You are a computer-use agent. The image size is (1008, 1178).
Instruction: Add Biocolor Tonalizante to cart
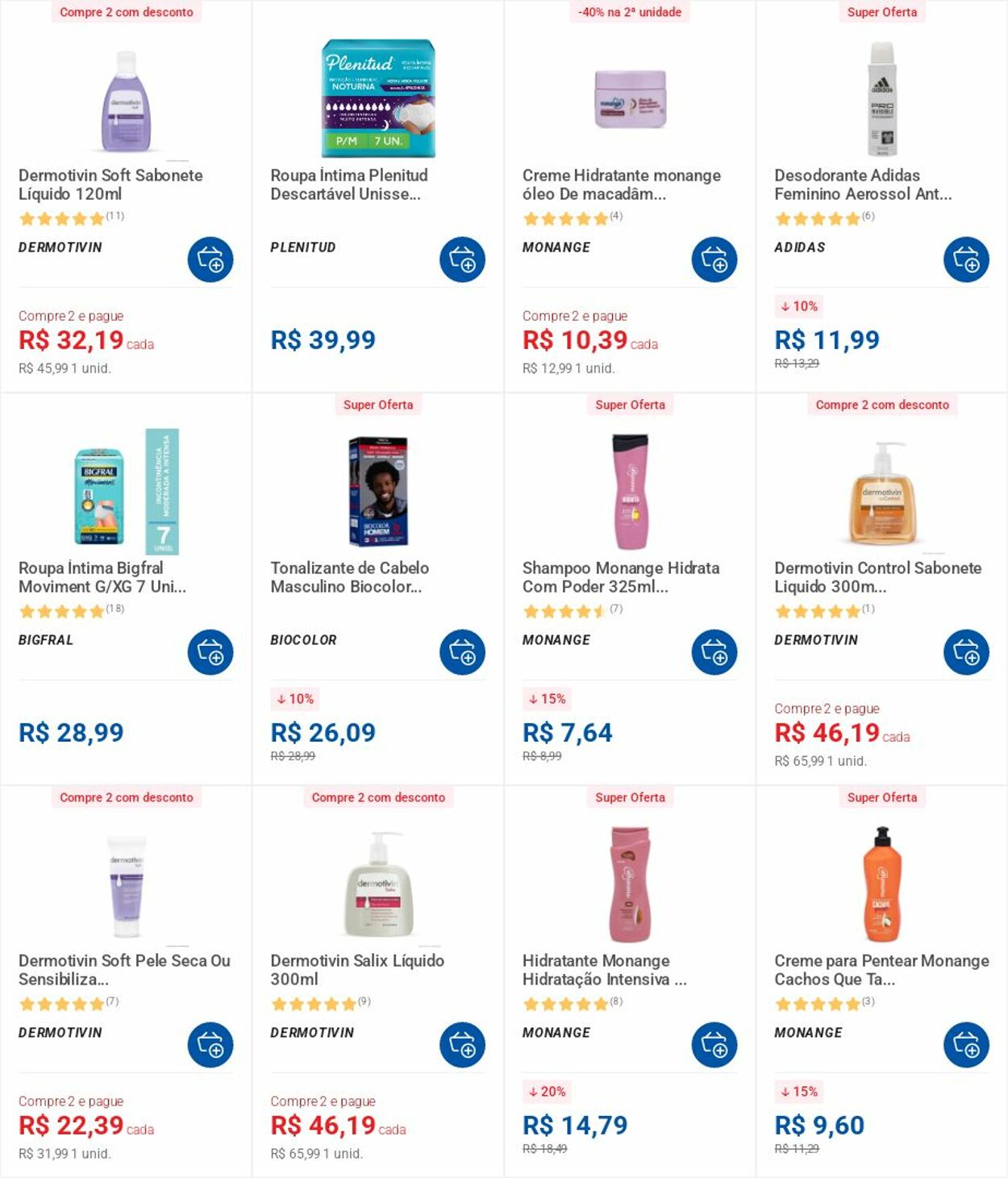(x=462, y=652)
